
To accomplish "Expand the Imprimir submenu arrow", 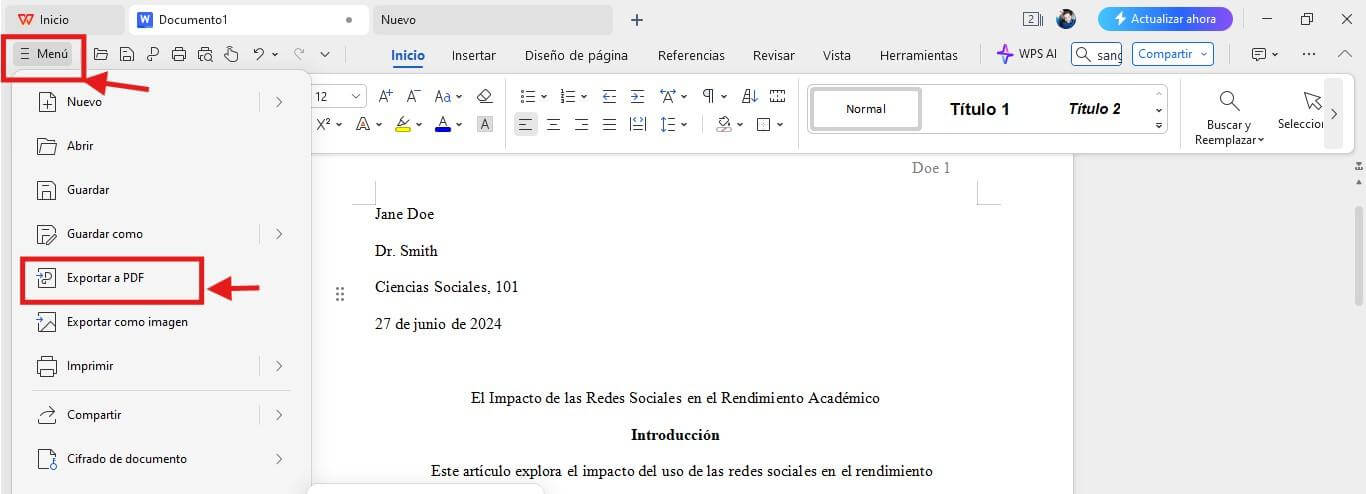I will coord(279,366).
